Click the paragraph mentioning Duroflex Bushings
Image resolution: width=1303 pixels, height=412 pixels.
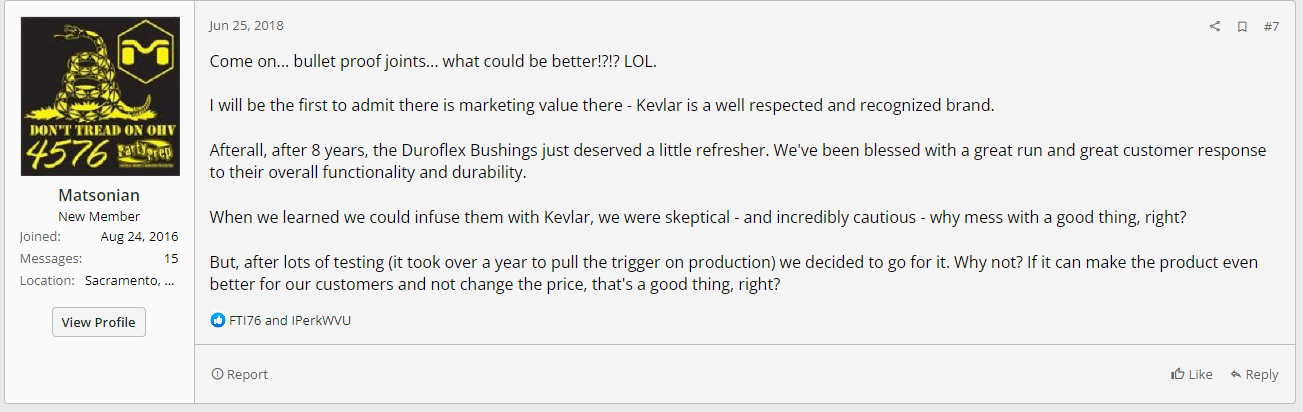click(737, 161)
